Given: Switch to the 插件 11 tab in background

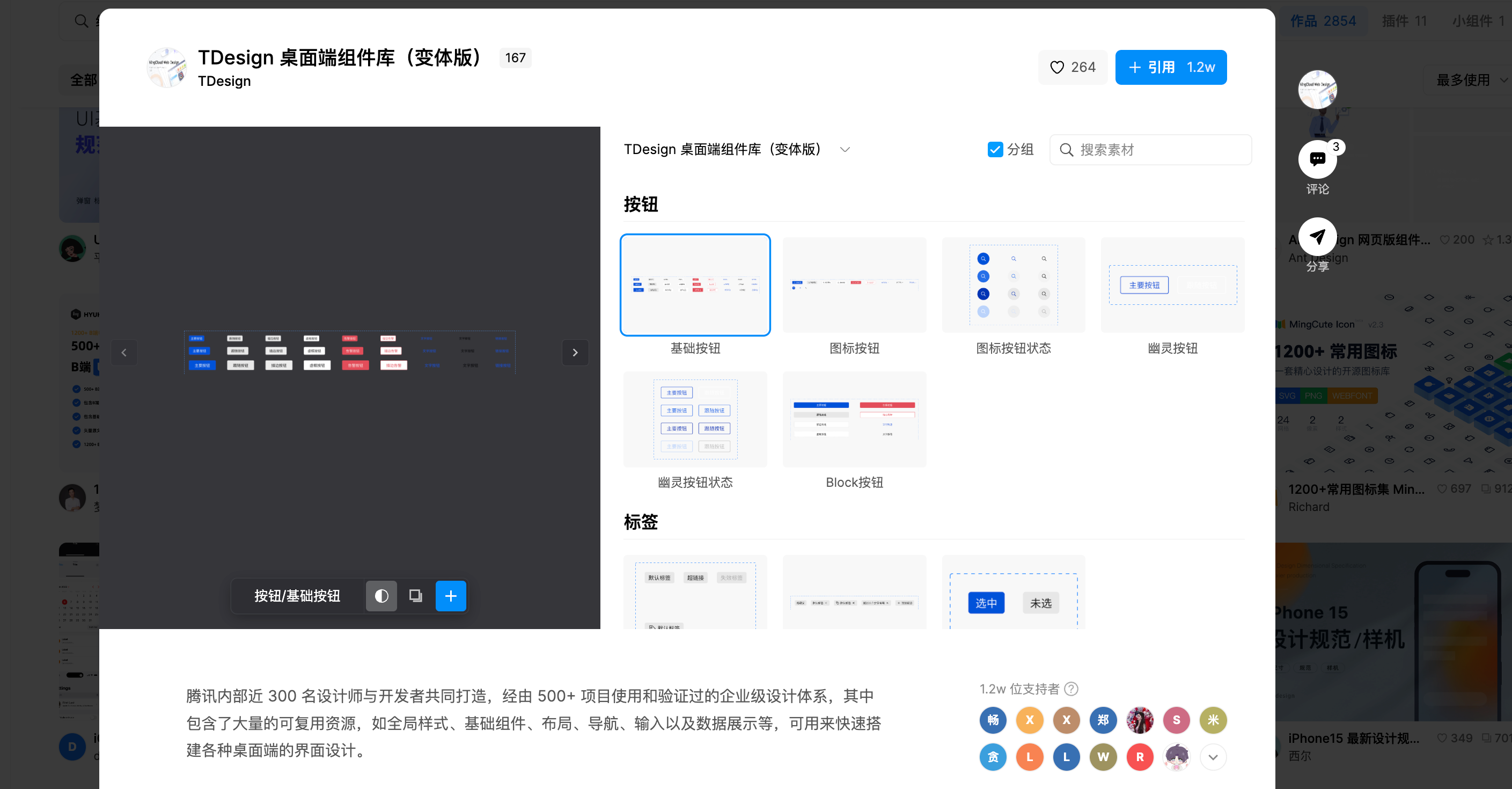Looking at the screenshot, I should point(1404,21).
